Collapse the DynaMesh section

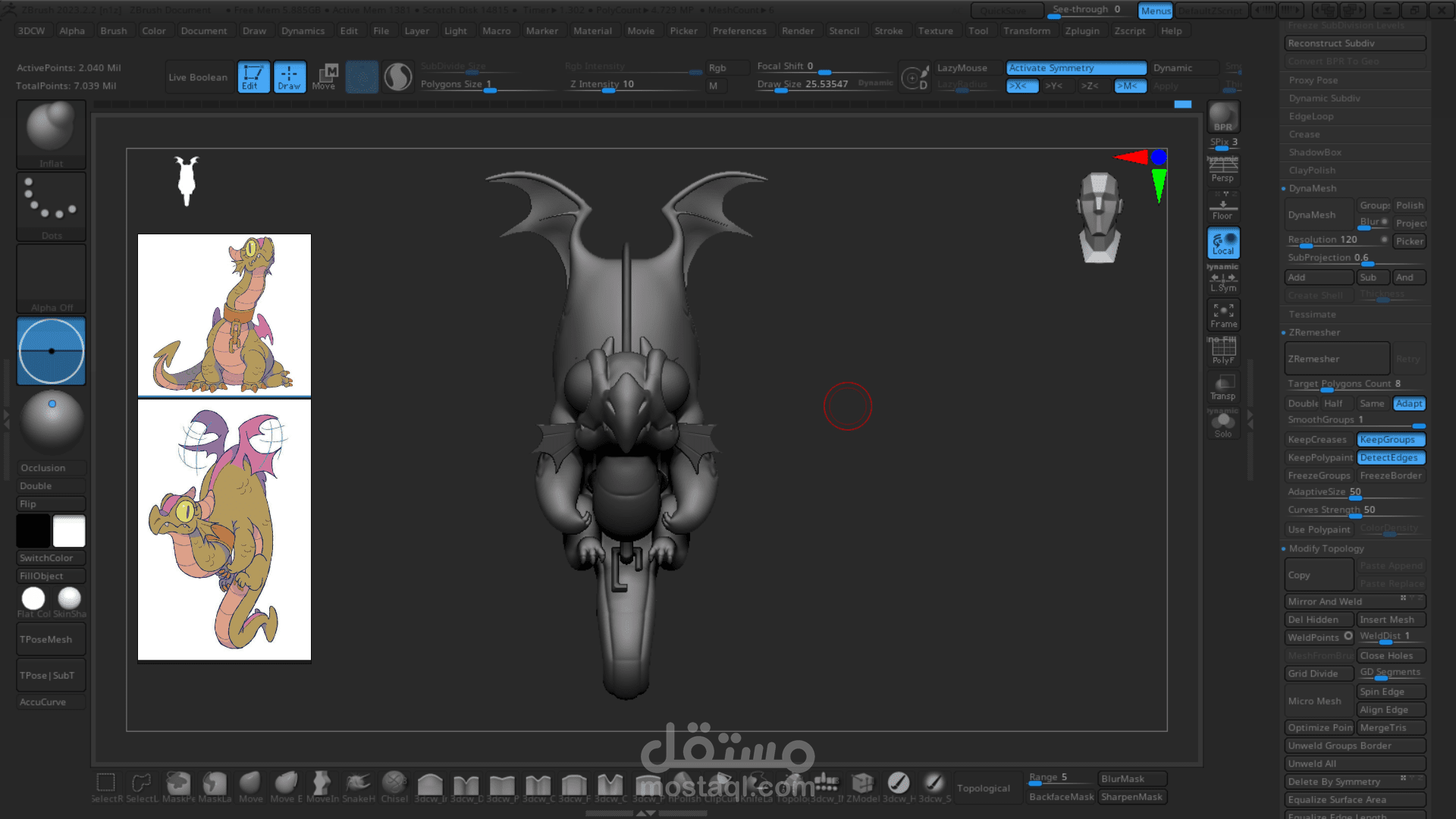point(1312,188)
